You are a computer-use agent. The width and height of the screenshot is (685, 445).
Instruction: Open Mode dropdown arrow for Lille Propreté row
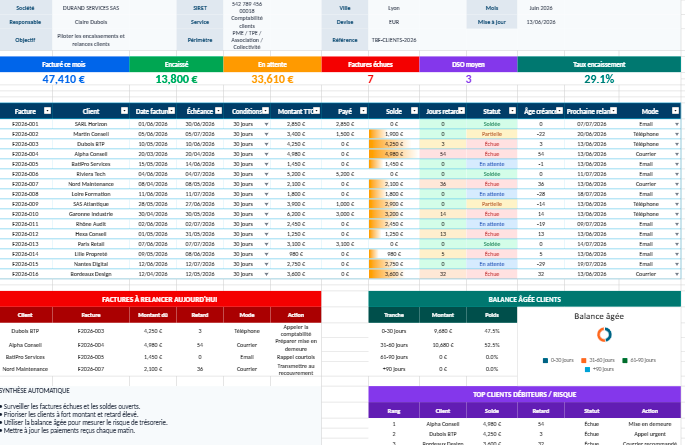(x=677, y=254)
